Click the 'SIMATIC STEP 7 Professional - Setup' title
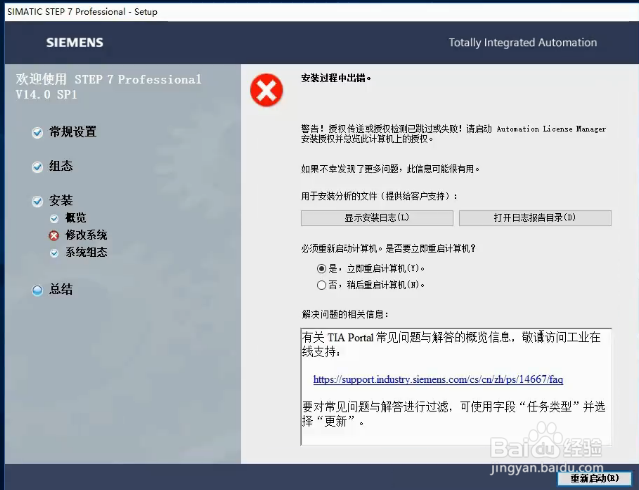The height and width of the screenshot is (490, 639). click(82, 12)
